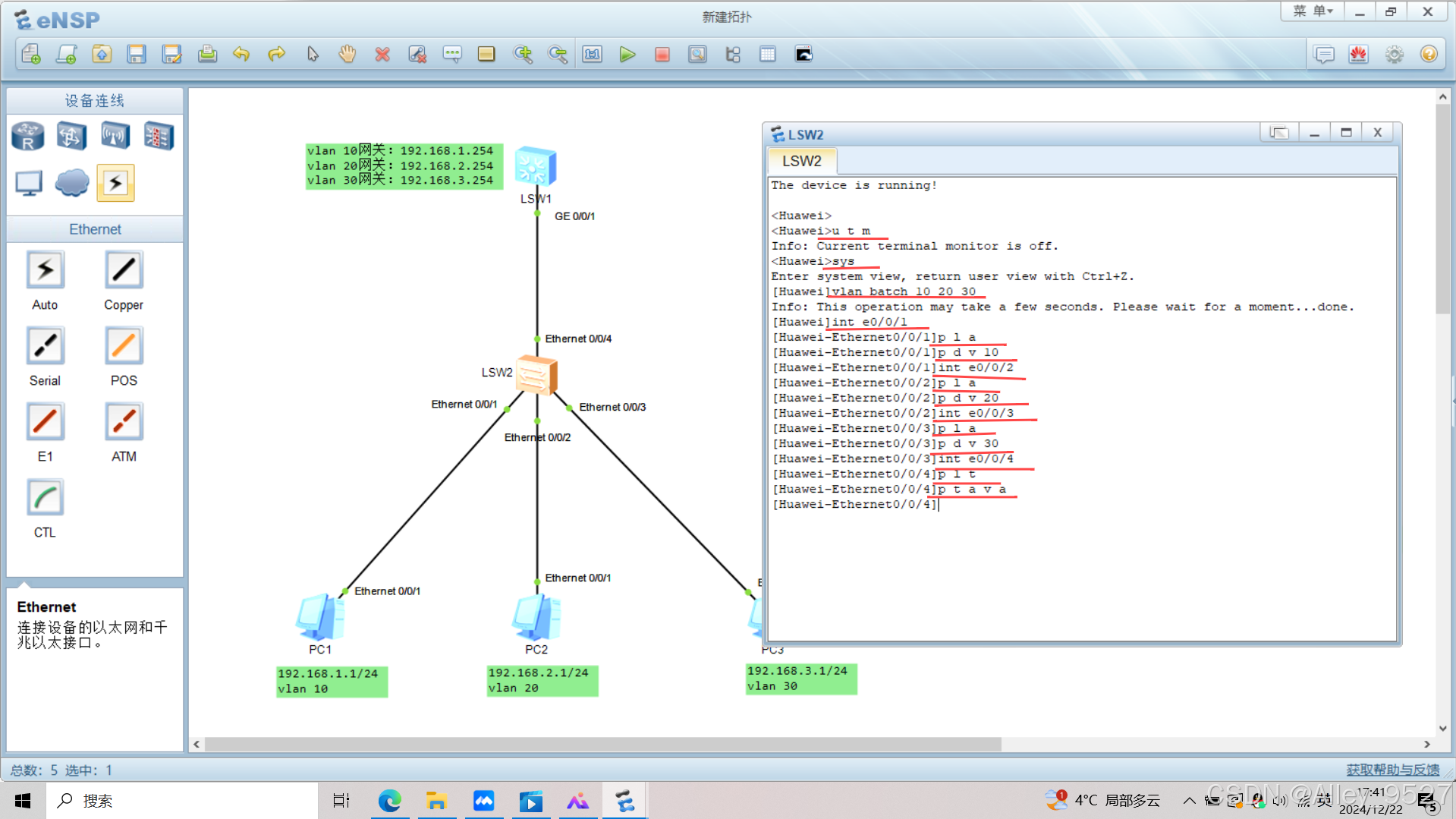Select the Cloud device category
Screen dimensions: 1456x819
click(72, 183)
